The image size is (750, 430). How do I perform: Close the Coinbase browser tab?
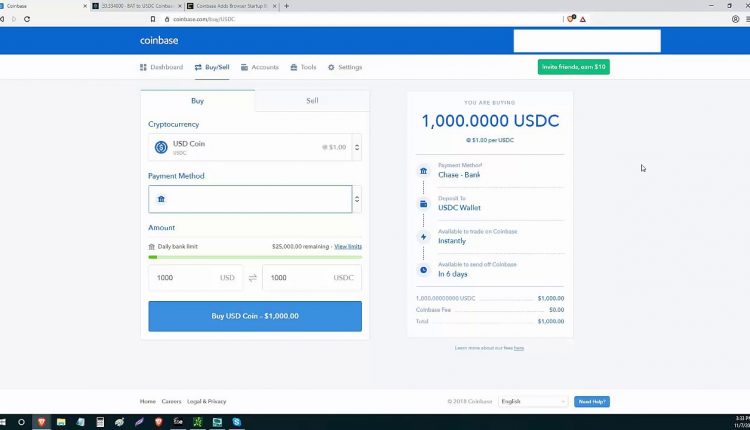tap(85, 6)
